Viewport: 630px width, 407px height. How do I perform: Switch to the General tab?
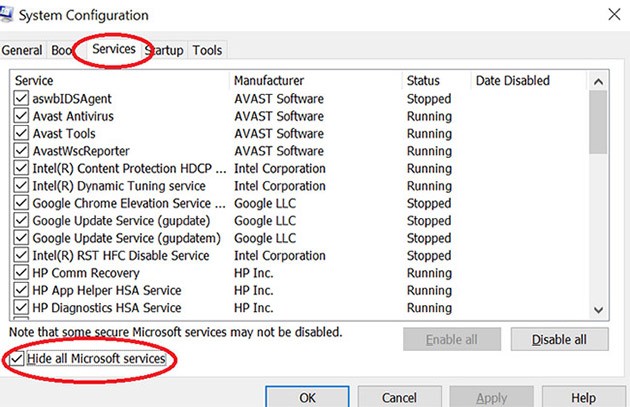tap(22, 50)
